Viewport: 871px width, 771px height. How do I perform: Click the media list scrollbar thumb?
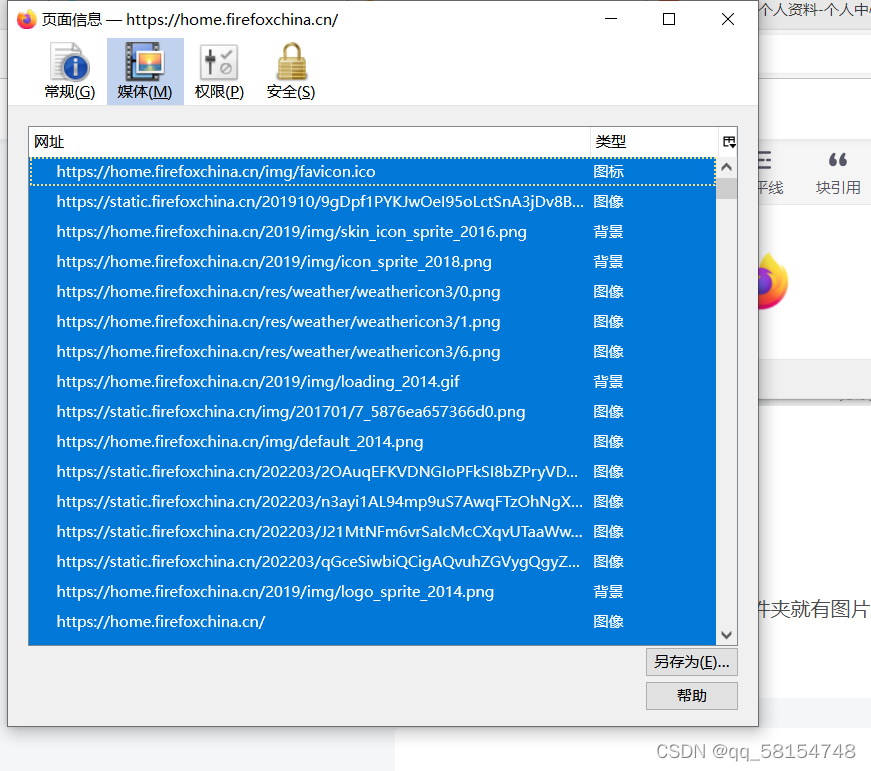click(x=727, y=188)
